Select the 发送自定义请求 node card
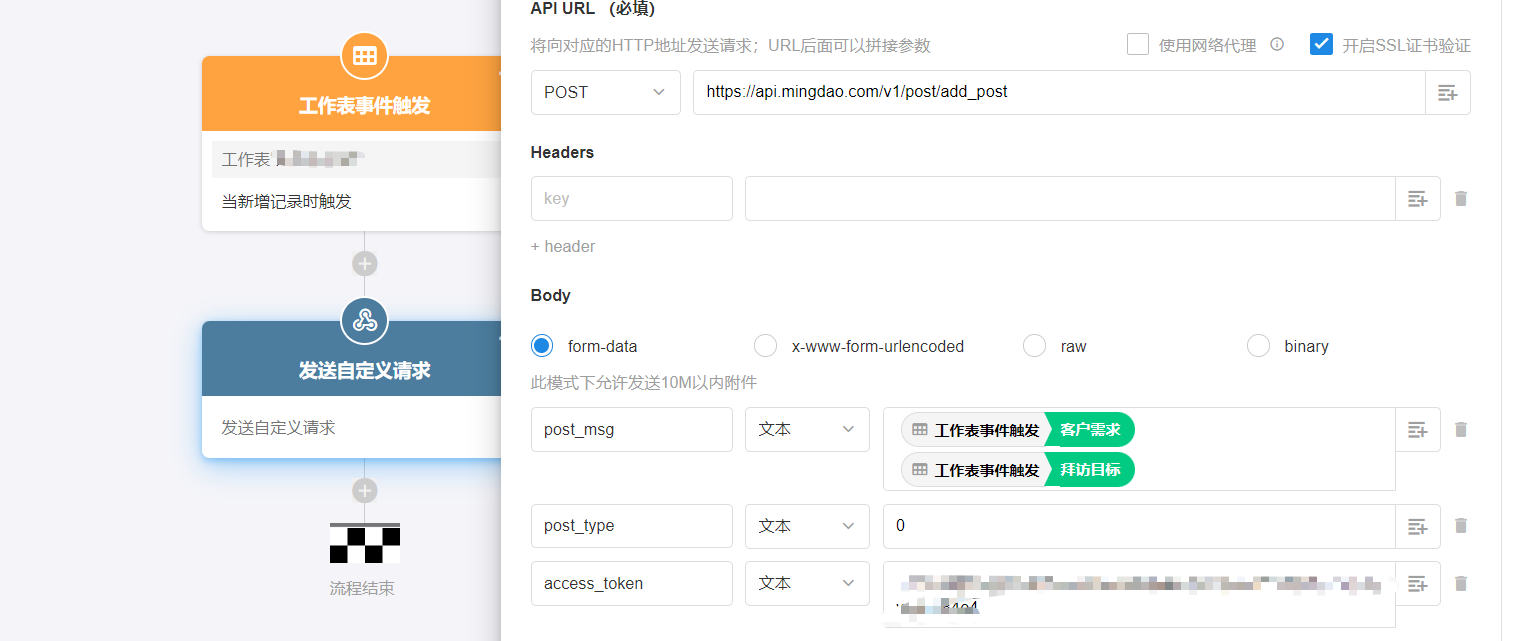This screenshot has width=1516, height=641. (x=352, y=389)
